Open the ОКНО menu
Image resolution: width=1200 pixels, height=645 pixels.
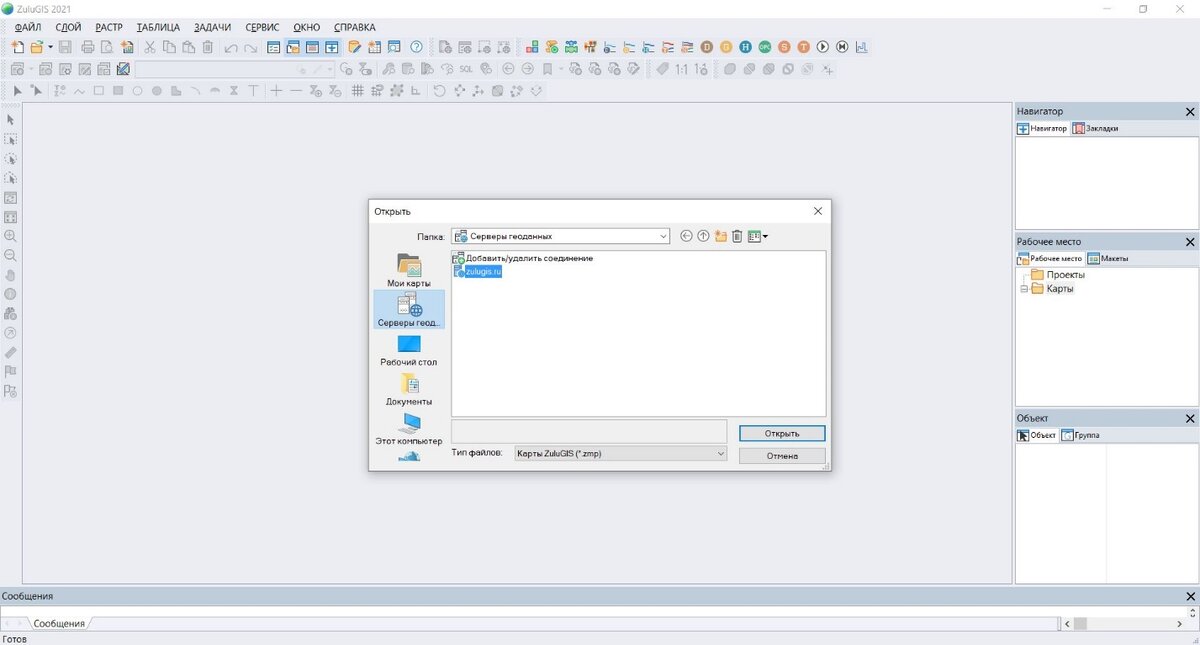coord(307,27)
